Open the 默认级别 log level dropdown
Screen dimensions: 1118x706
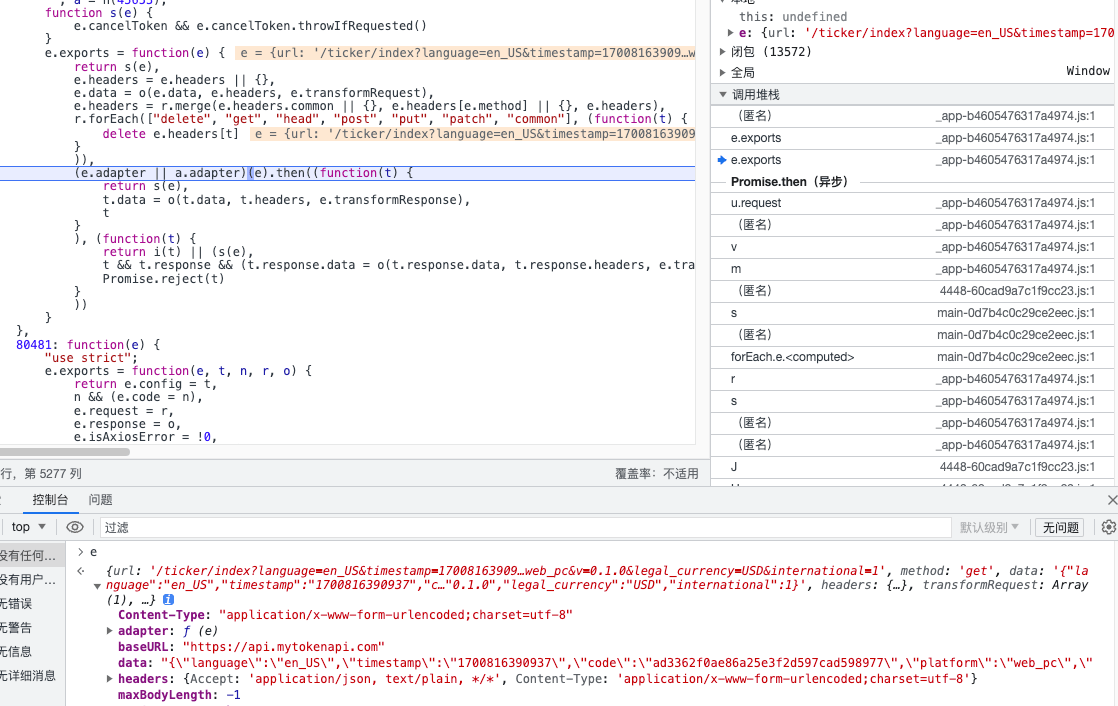[989, 527]
